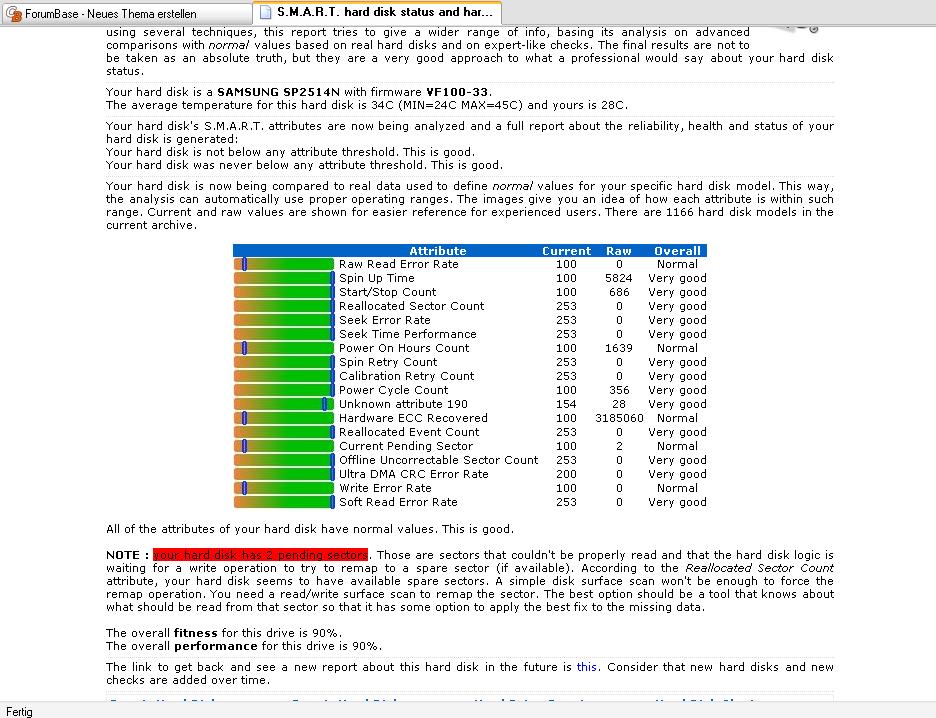Viewport: 936px width, 718px height.
Task: Click the bold 'SAMSUNG SP2514N' model name
Action: 278,92
